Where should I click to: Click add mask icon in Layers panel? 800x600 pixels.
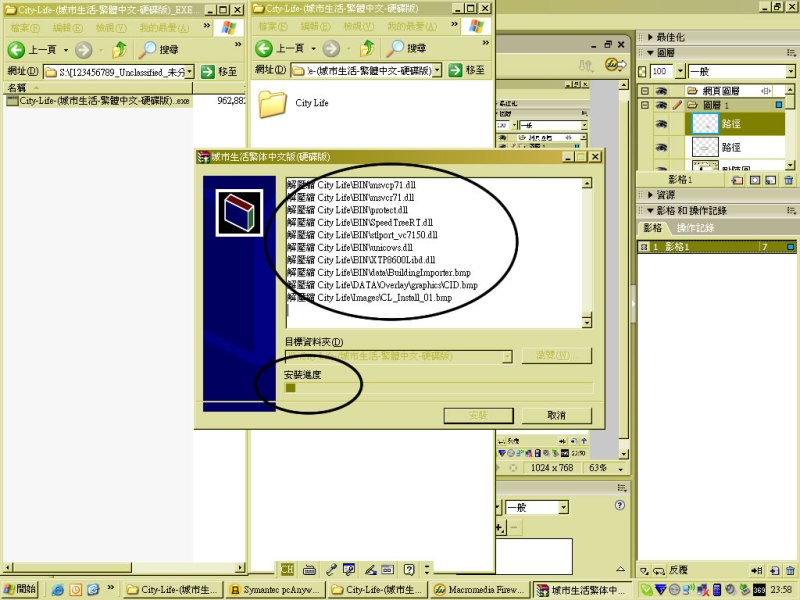coord(755,180)
